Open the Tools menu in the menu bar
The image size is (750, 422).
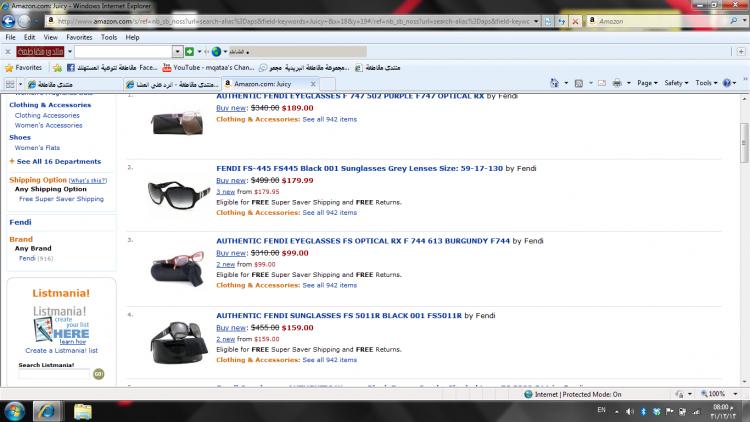(108, 37)
